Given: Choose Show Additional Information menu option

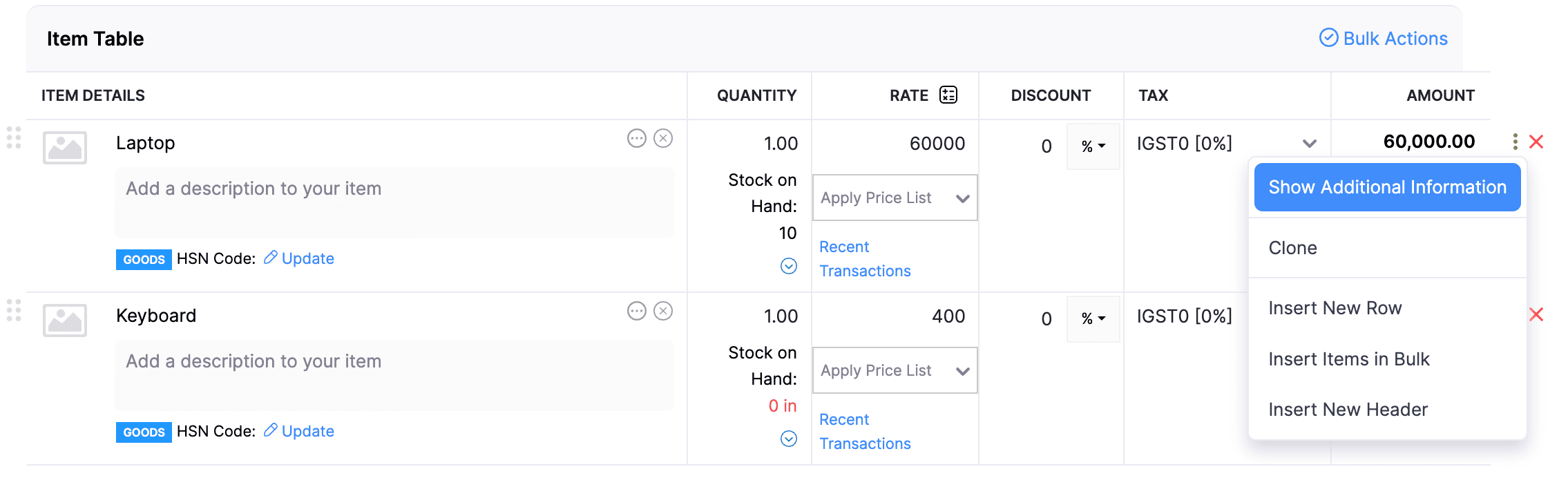Looking at the screenshot, I should coord(1387,187).
